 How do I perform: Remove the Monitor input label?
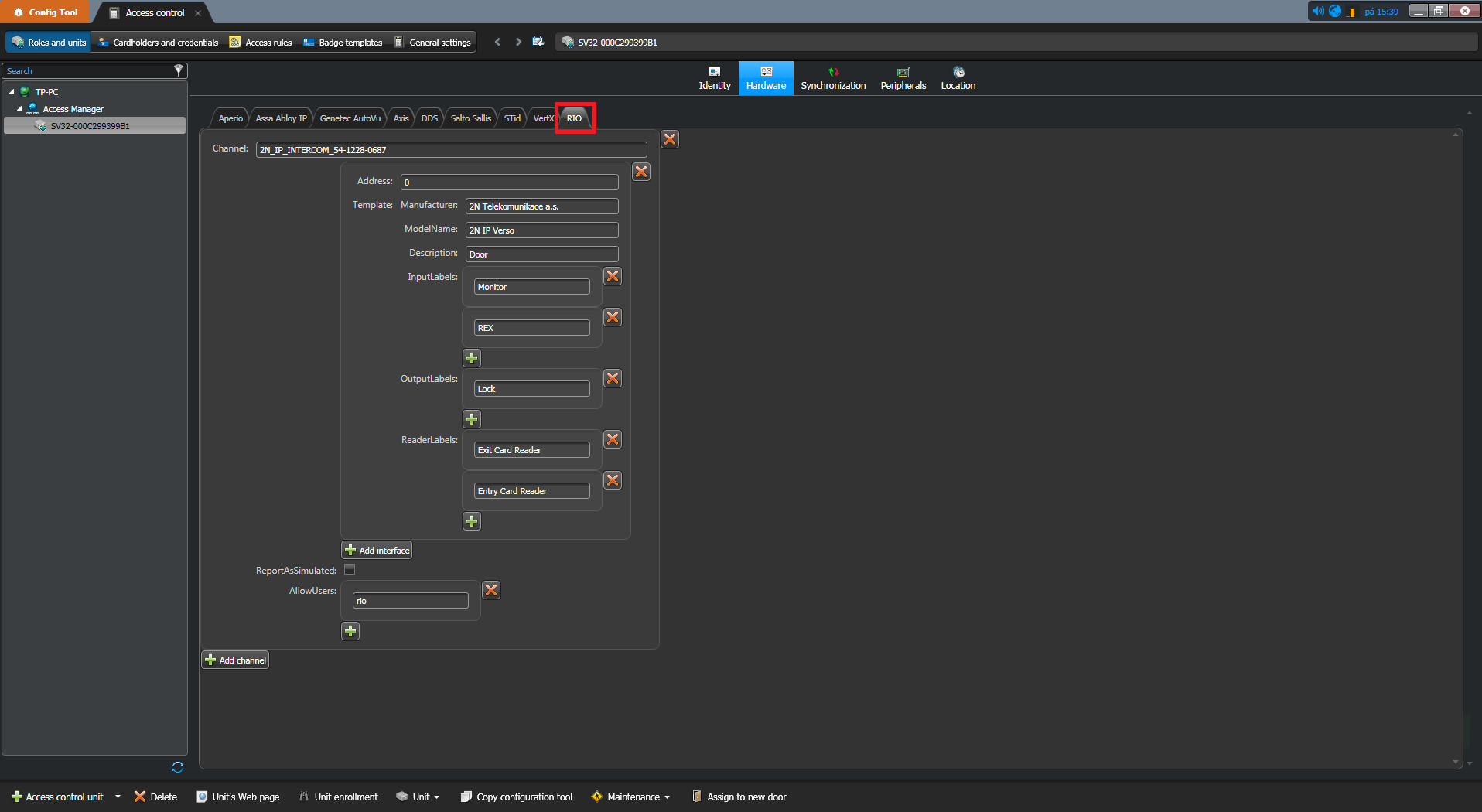point(613,276)
